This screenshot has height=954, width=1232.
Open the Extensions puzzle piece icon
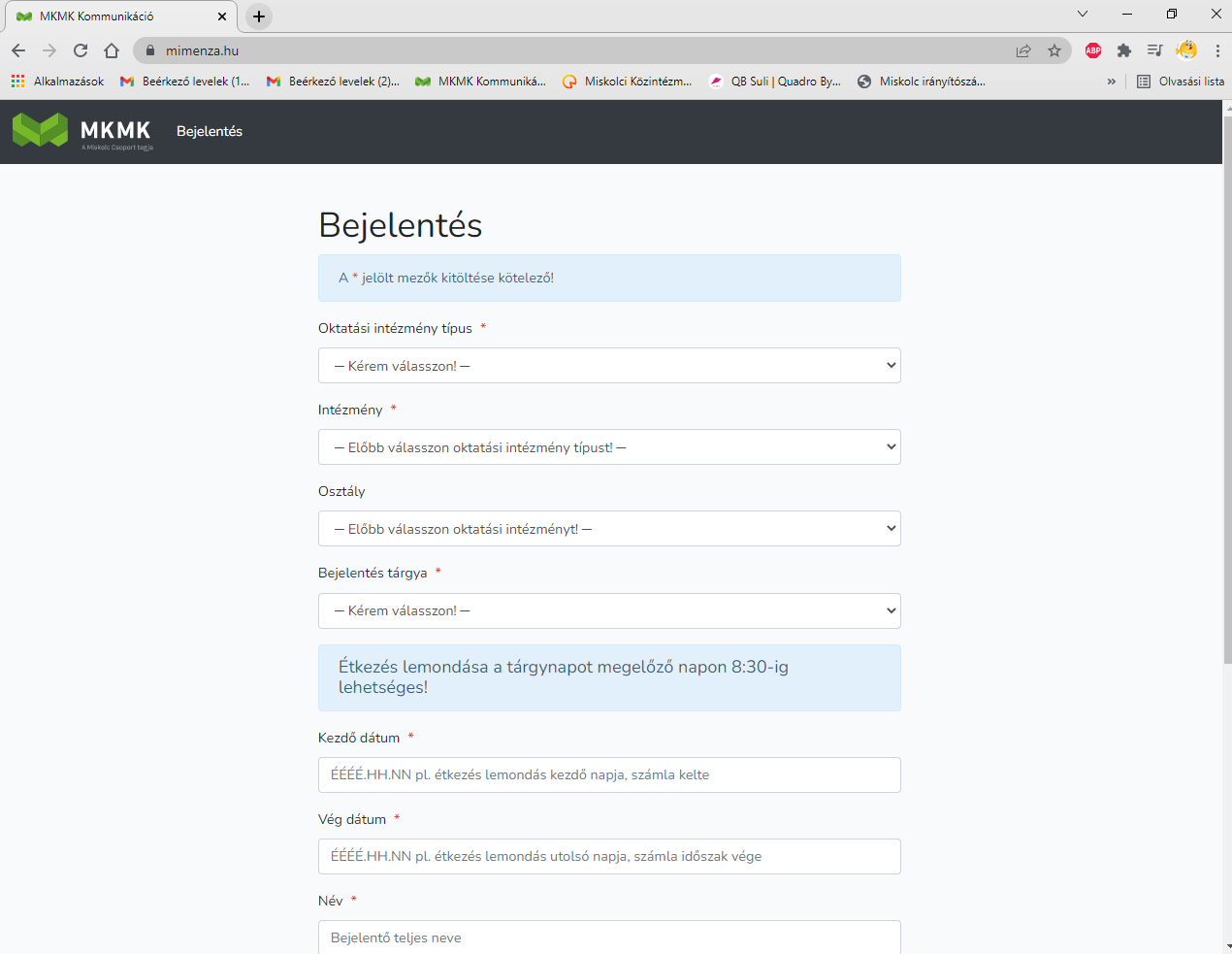pos(1124,50)
